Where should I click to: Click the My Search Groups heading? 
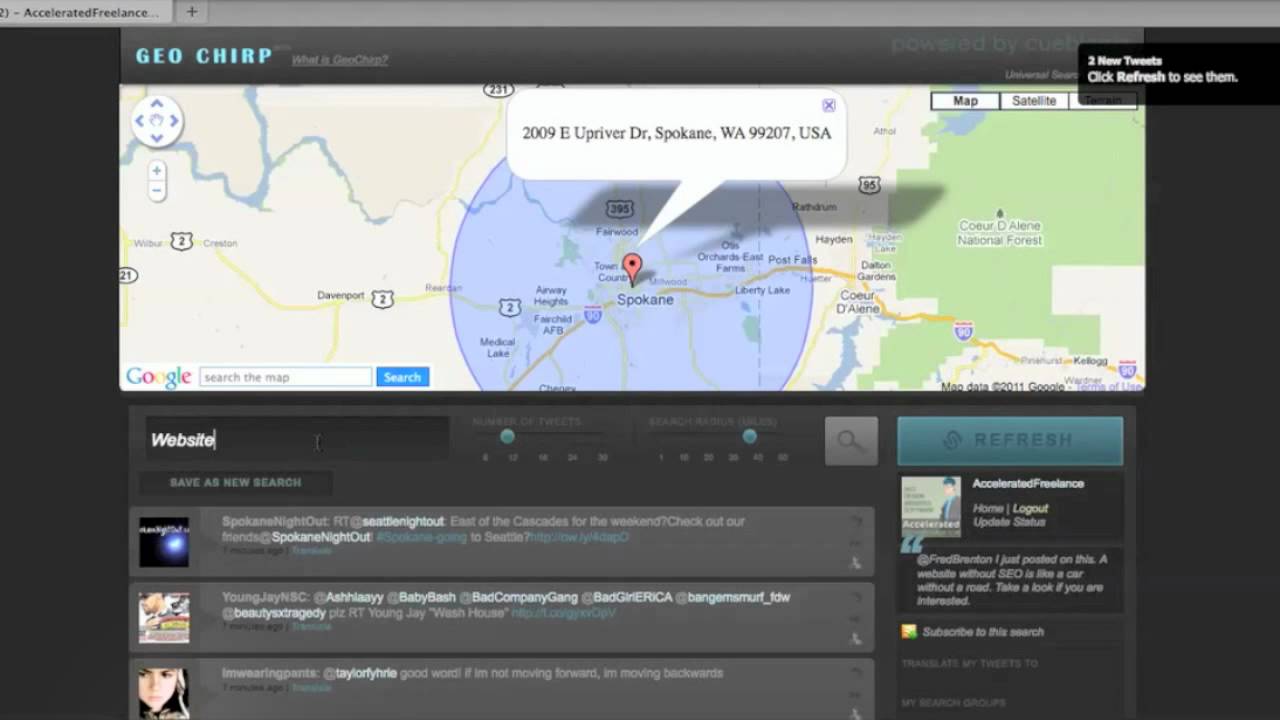click(x=954, y=703)
